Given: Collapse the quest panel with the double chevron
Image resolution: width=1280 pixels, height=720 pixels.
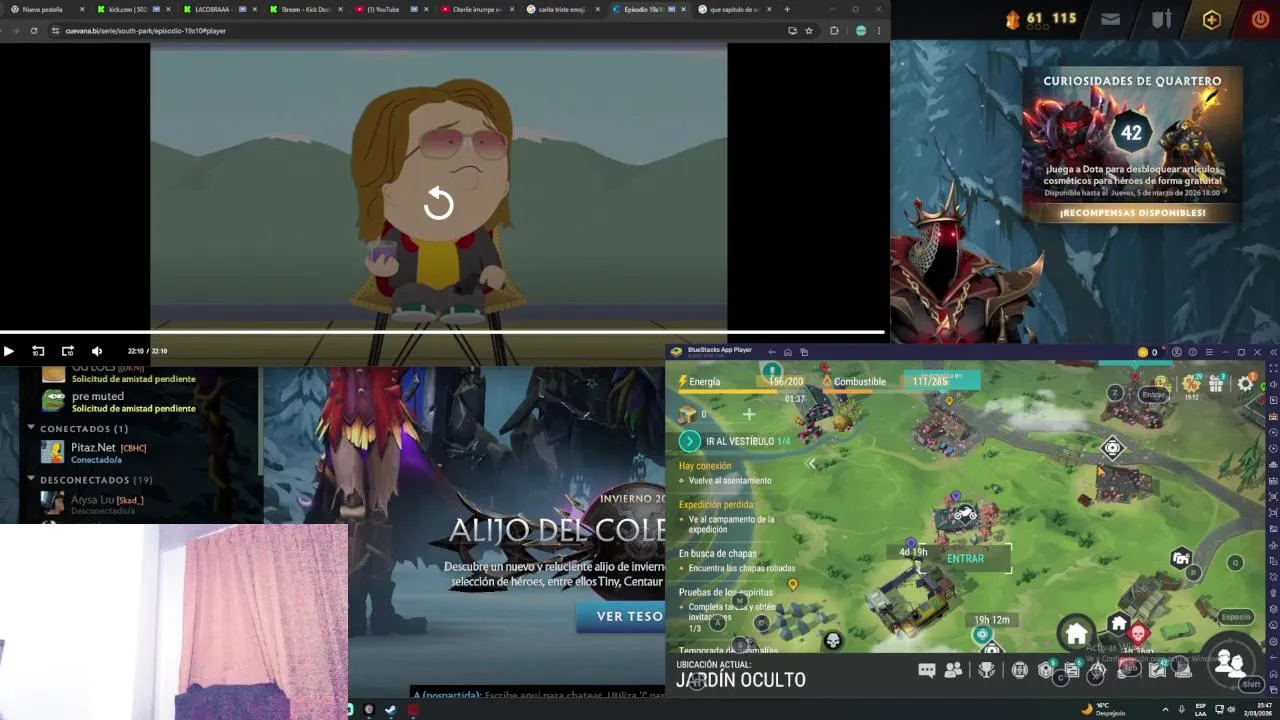Looking at the screenshot, I should pyautogui.click(x=811, y=464).
